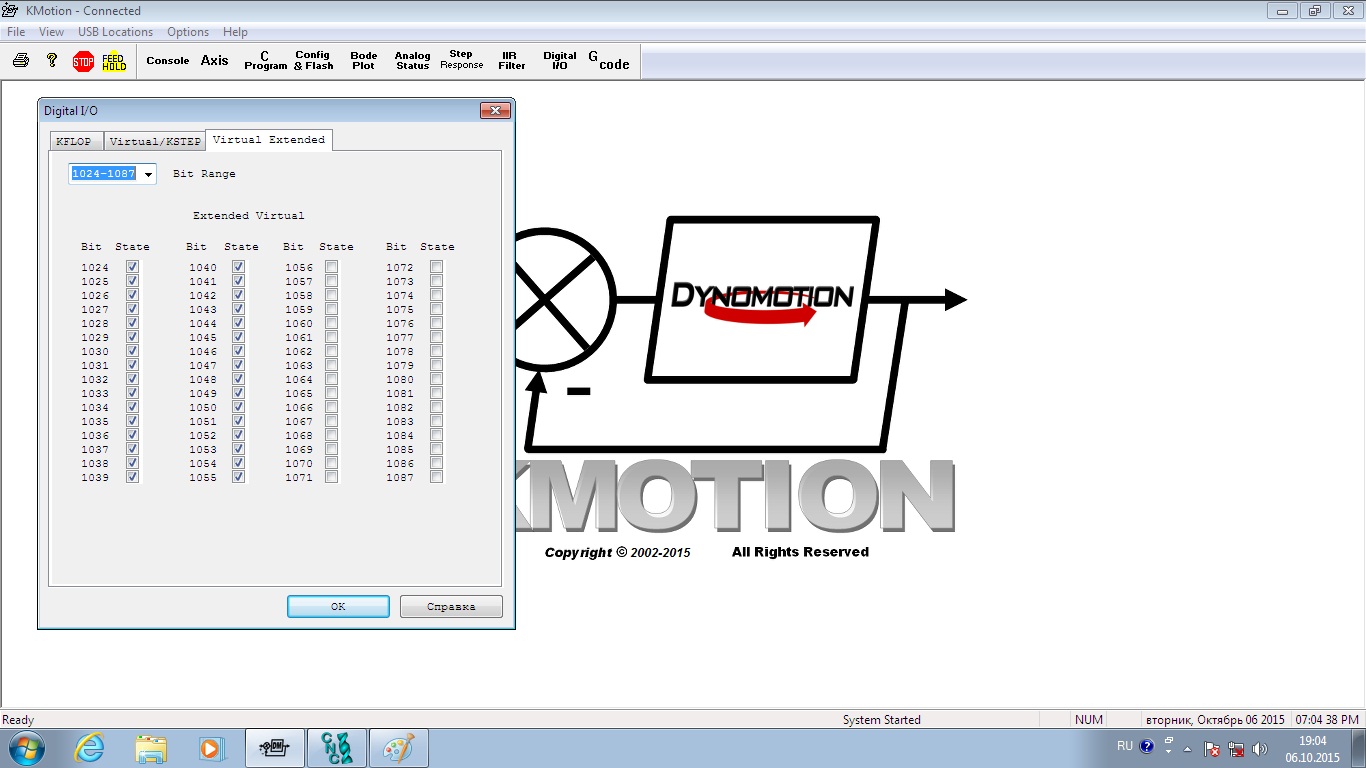The width and height of the screenshot is (1366, 768).
Task: Confirm the Digital I/O dialog with OK
Action: click(x=338, y=606)
